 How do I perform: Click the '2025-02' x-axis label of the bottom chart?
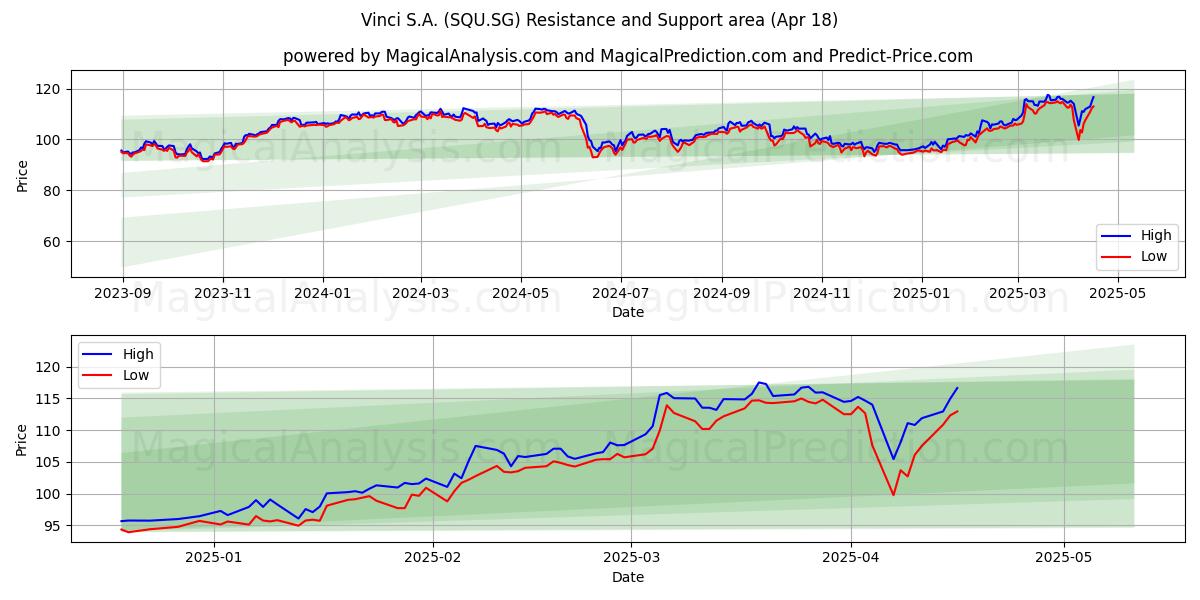click(x=433, y=559)
